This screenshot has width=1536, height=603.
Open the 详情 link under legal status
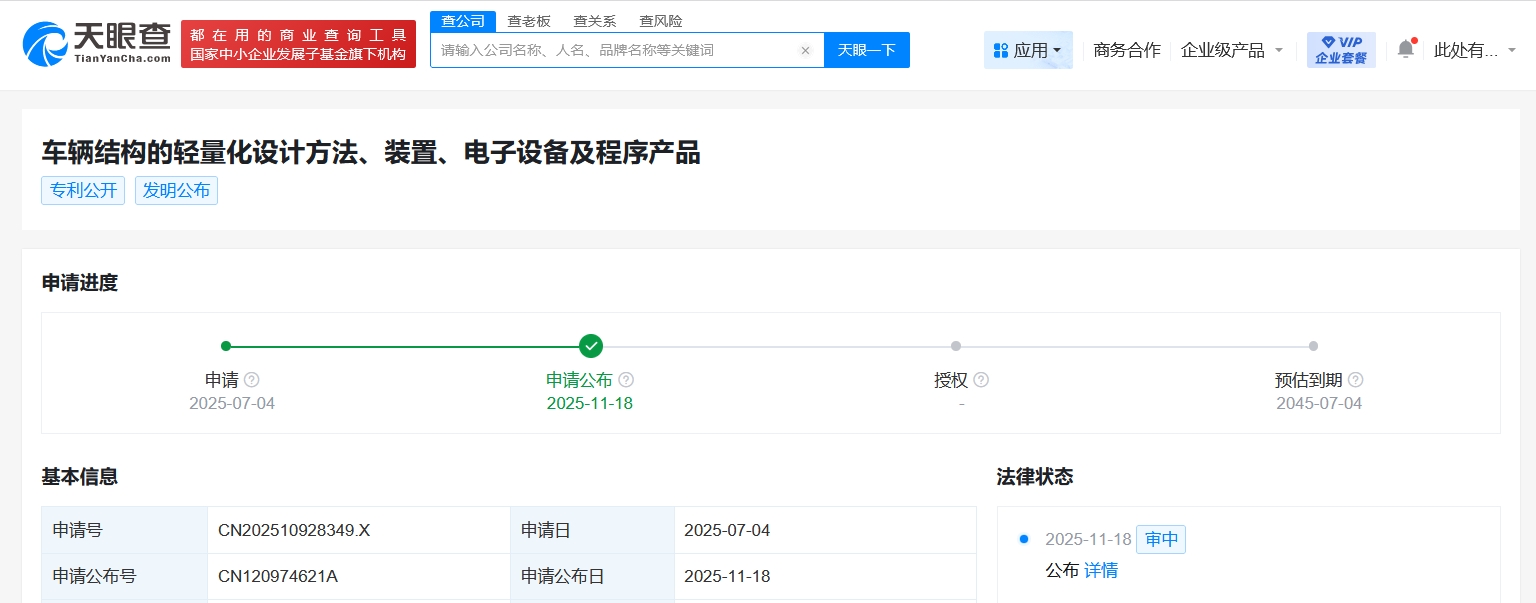(x=1101, y=570)
